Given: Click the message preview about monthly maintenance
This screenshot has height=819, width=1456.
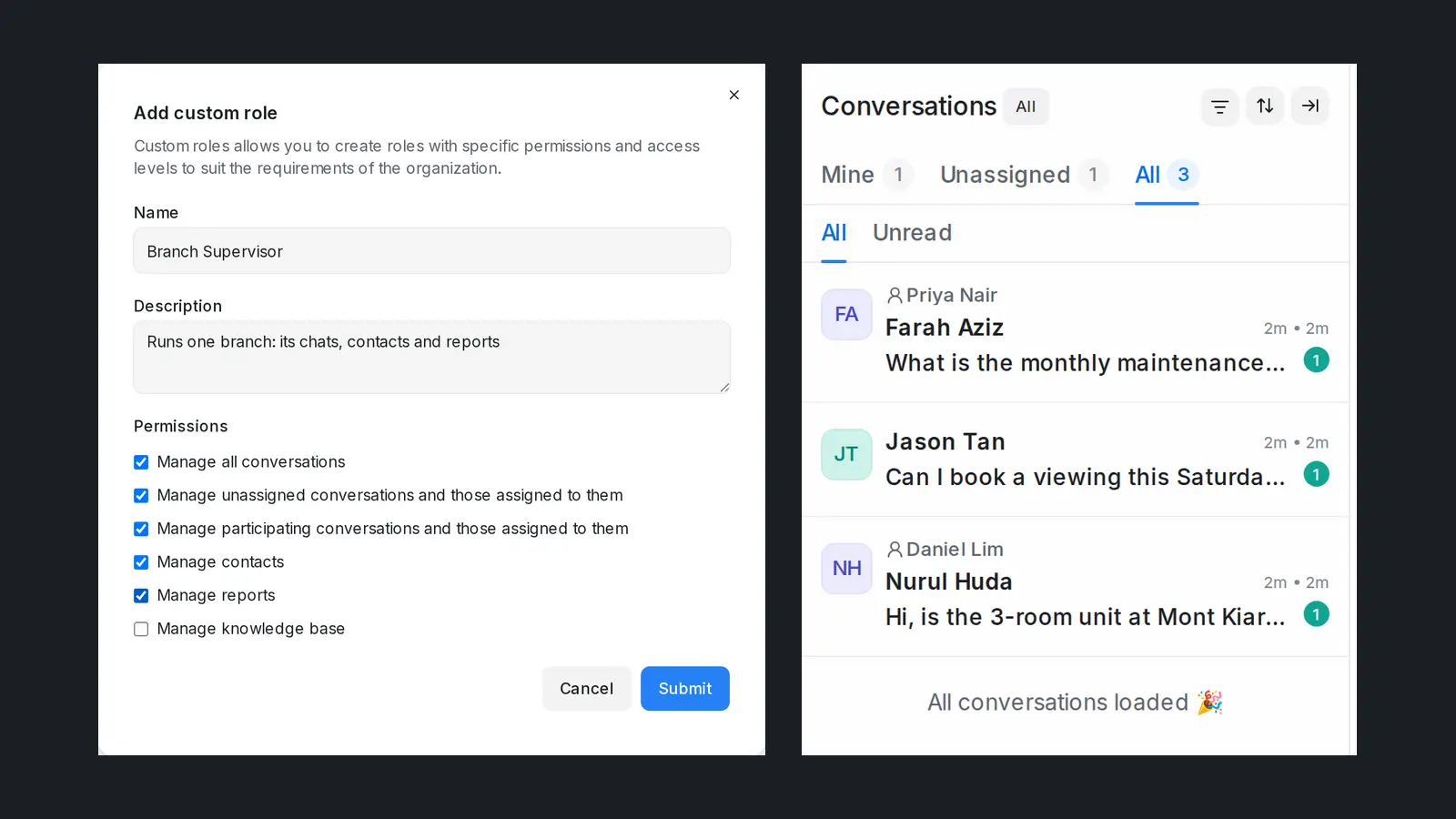Looking at the screenshot, I should [1086, 363].
